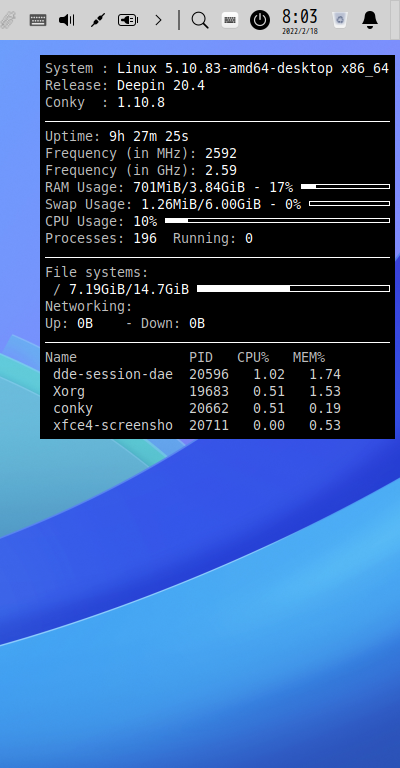
Task: Open the magnifier search icon in panel
Action: tap(200, 21)
